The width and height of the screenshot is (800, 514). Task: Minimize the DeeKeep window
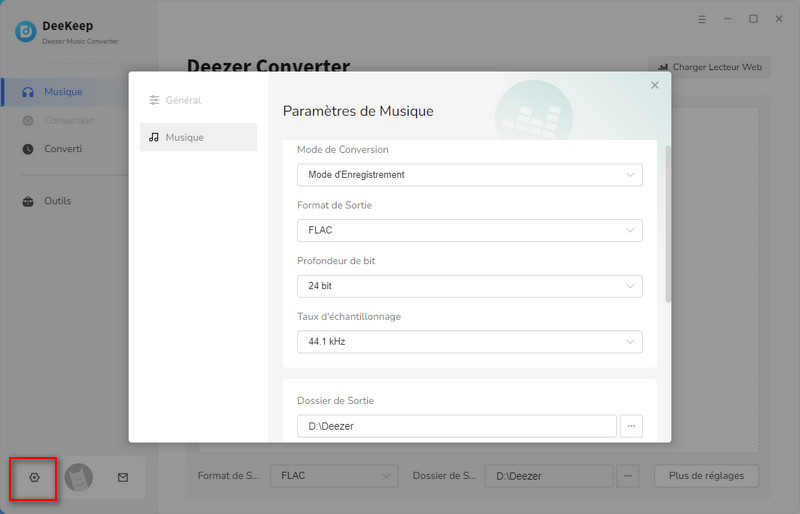(728, 19)
